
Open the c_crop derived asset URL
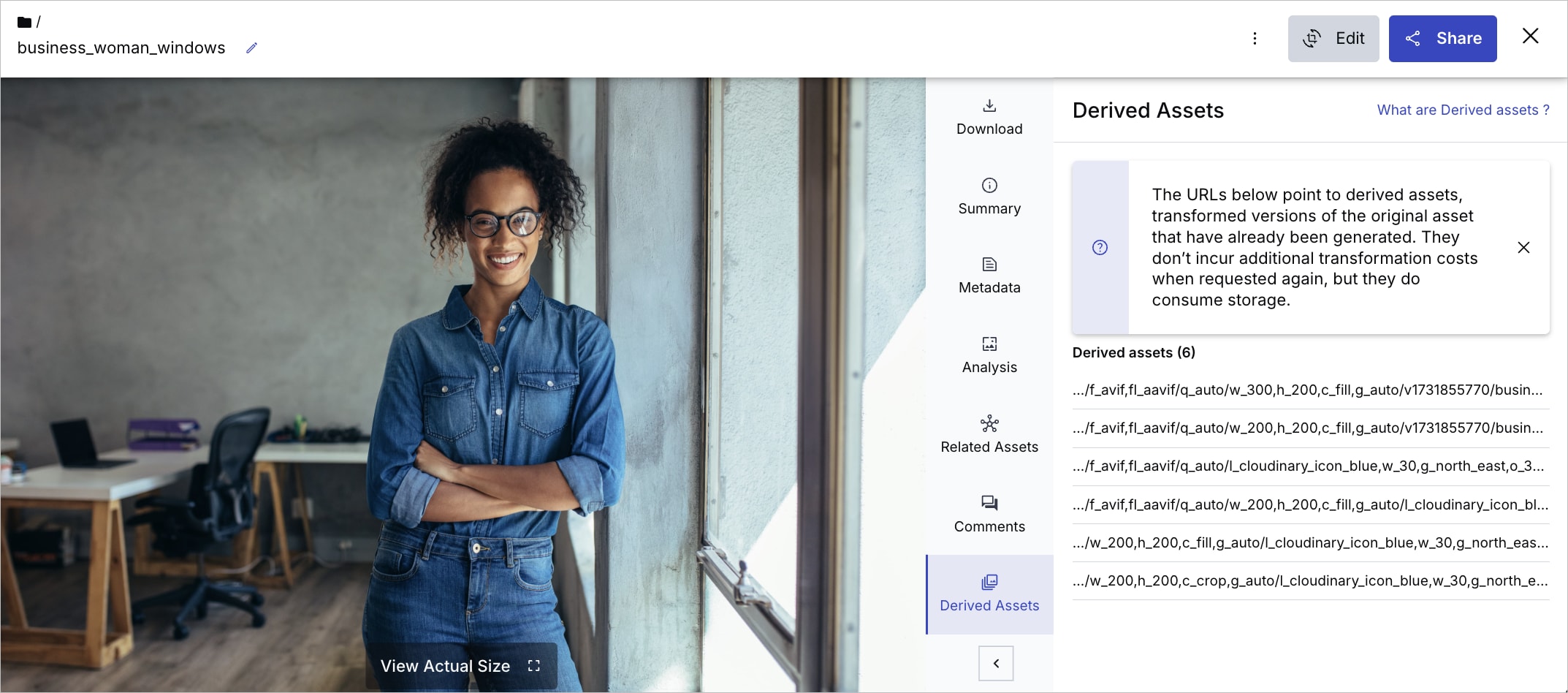click(x=1310, y=581)
